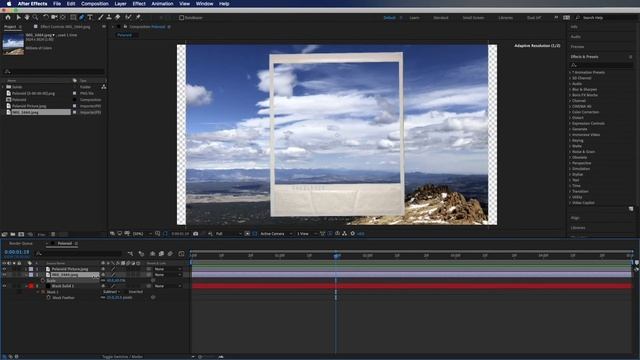Image resolution: width=640 pixels, height=360 pixels.
Task: Open the Active Camera dropdown
Action: click(276, 234)
